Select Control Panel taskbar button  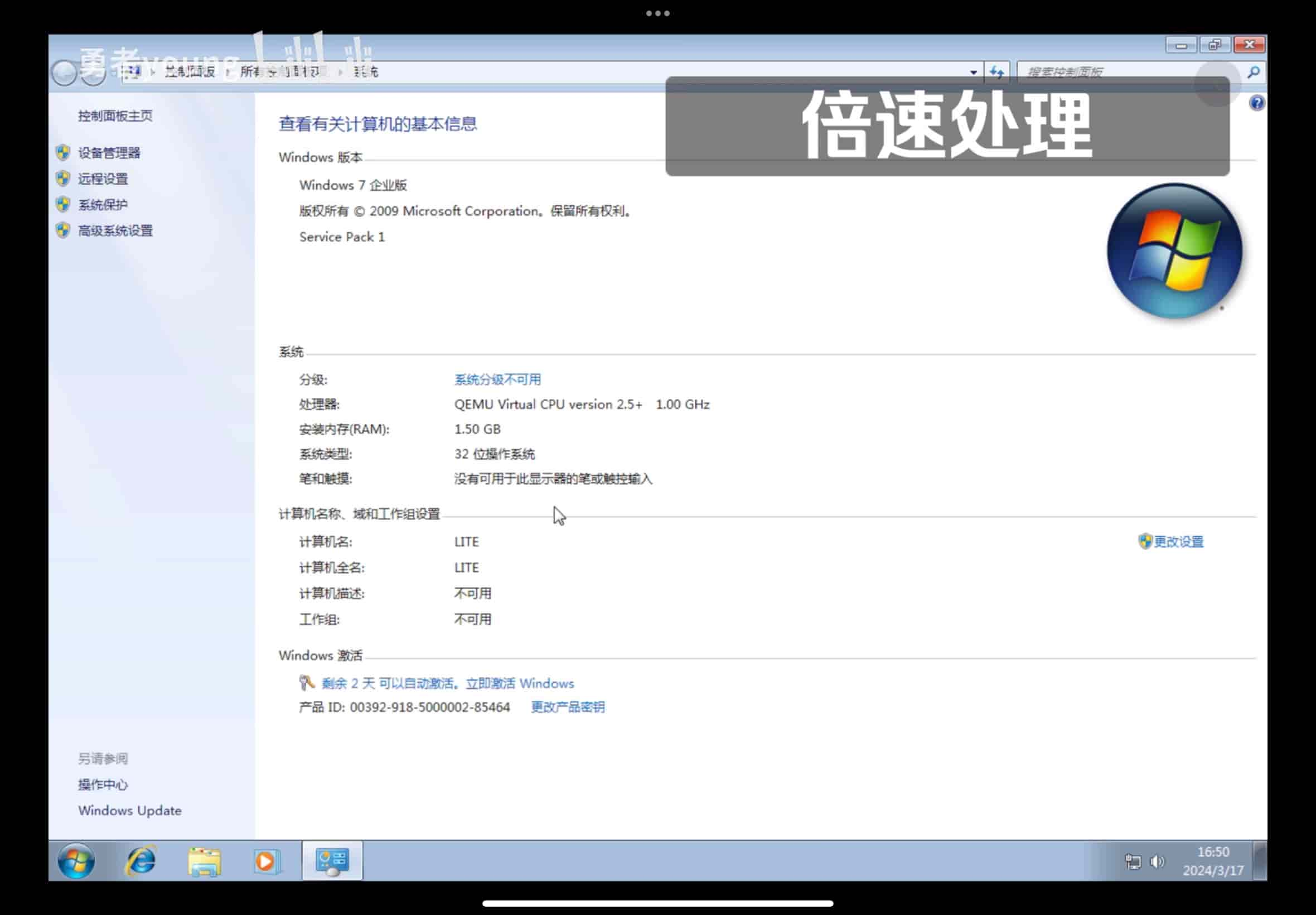pyautogui.click(x=332, y=861)
